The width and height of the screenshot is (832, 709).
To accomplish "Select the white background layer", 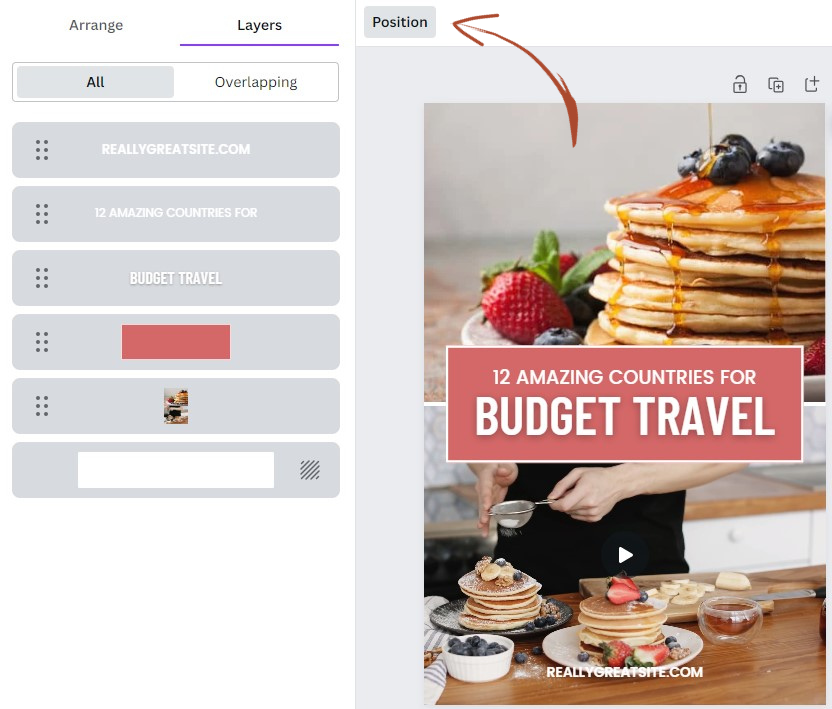I will click(176, 470).
